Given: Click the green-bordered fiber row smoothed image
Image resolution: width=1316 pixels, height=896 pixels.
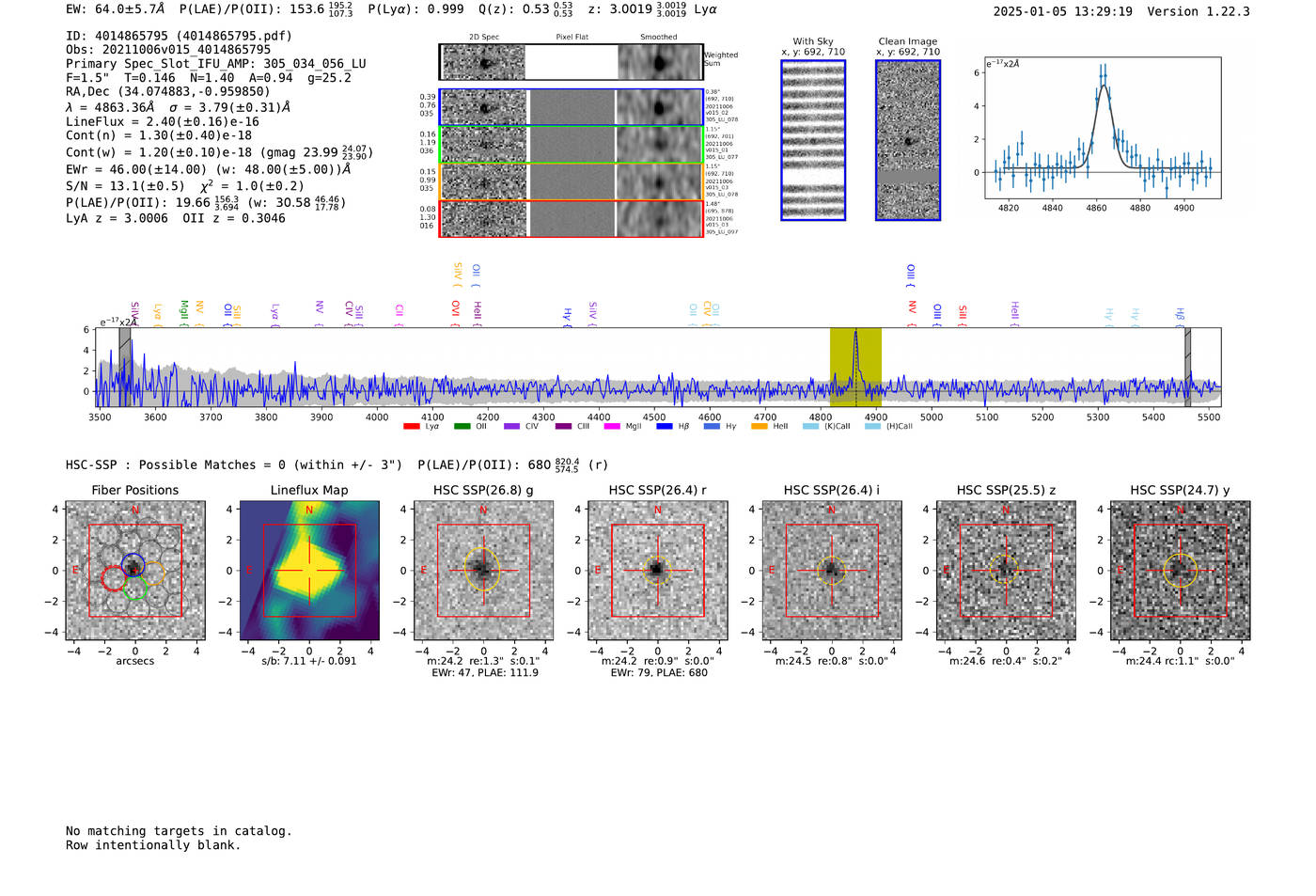Looking at the screenshot, I should (x=659, y=145).
